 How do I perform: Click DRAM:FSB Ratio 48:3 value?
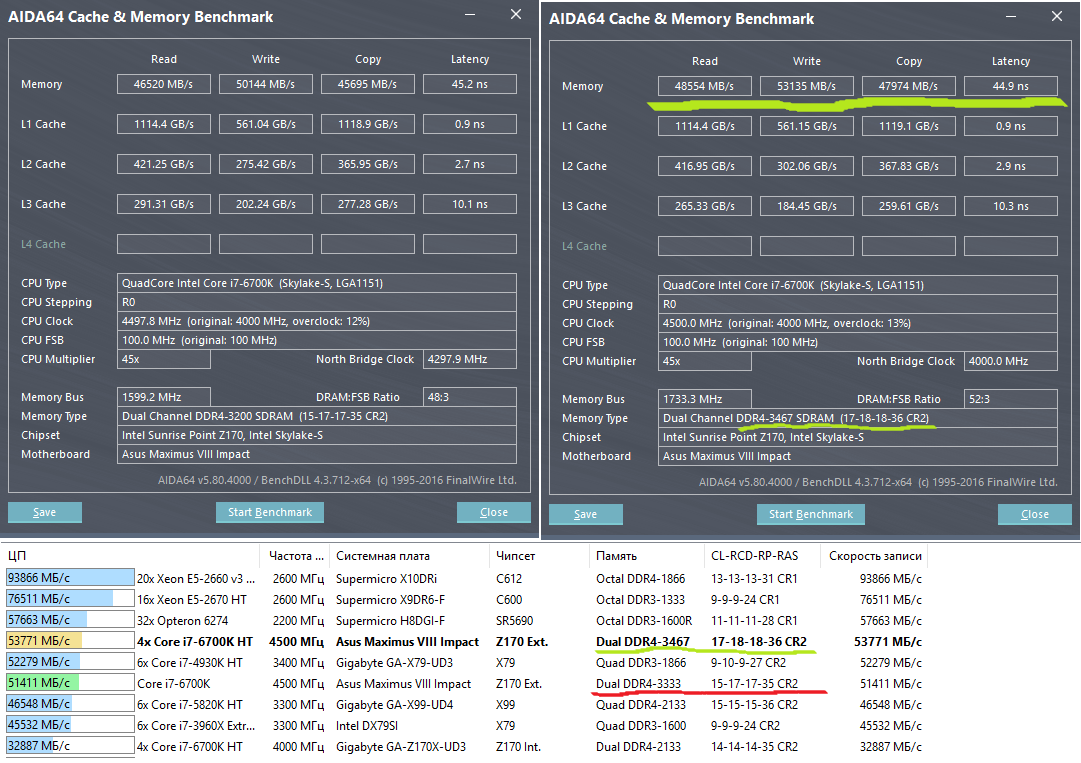(x=469, y=397)
